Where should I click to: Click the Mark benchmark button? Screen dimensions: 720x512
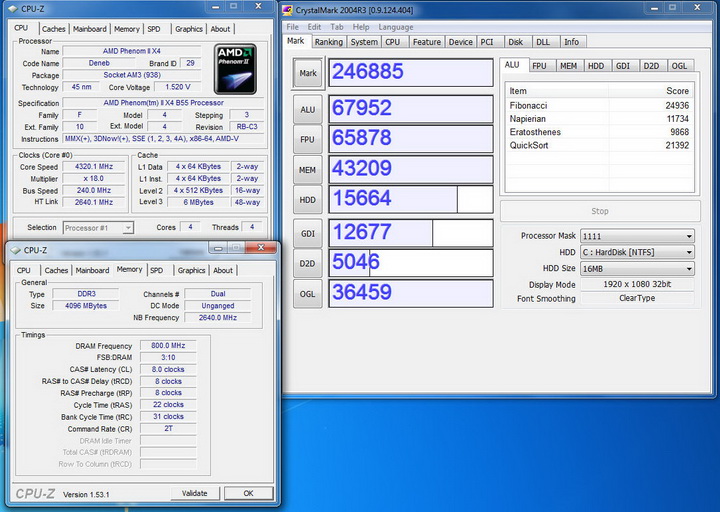coord(308,73)
